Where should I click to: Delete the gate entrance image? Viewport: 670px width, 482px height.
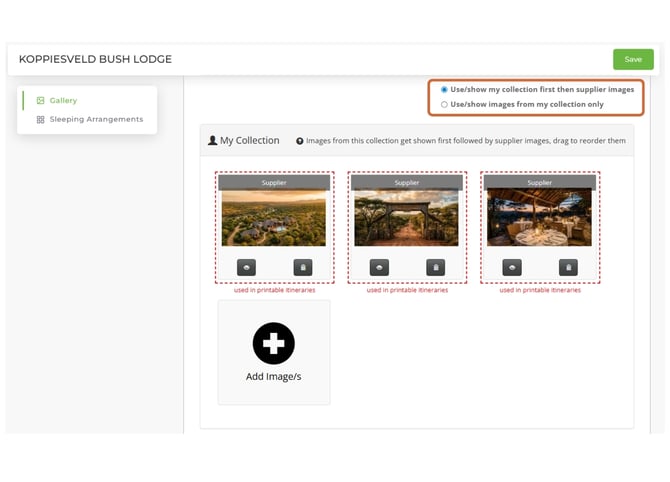[435, 267]
